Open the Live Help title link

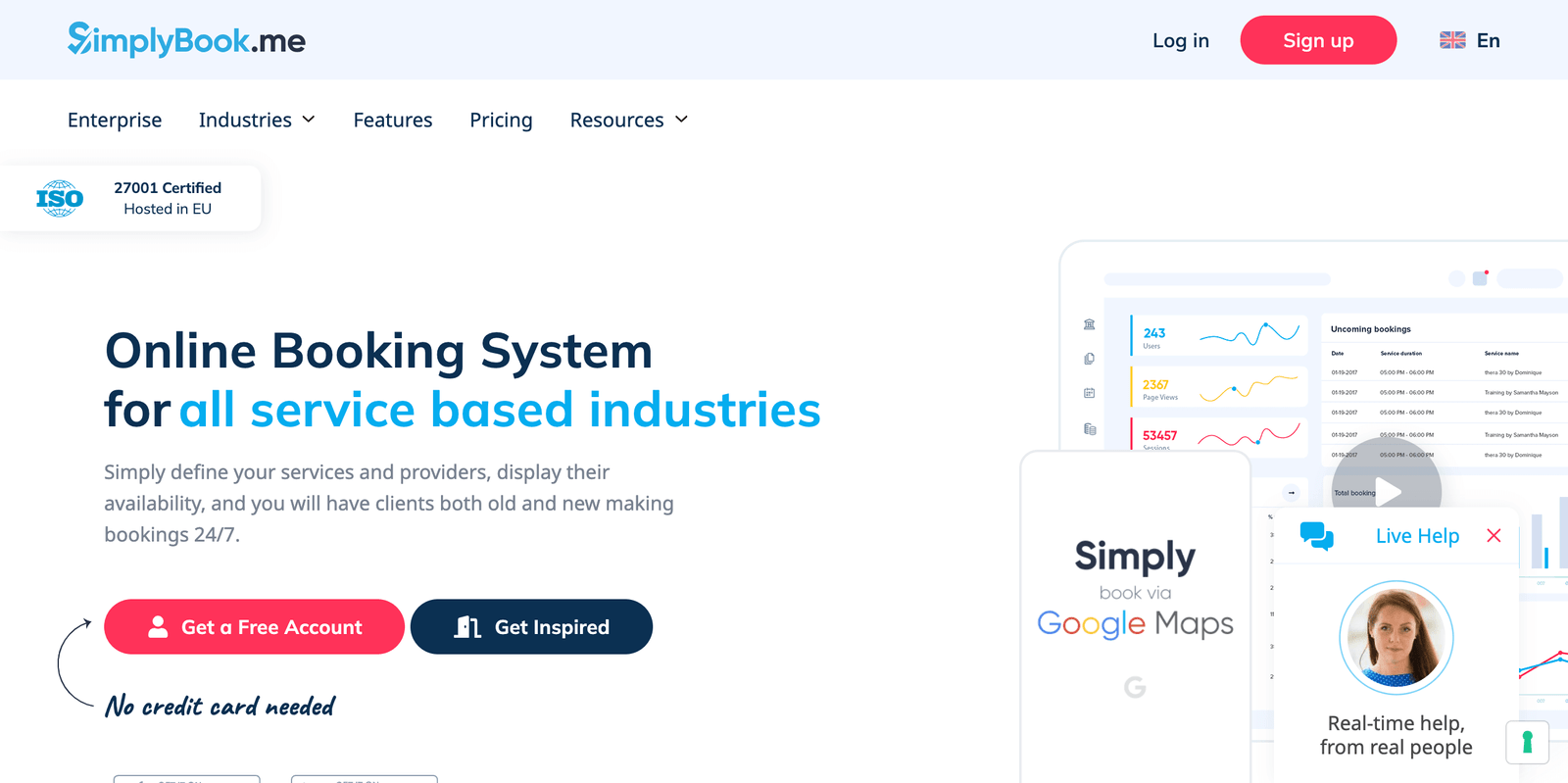[x=1417, y=536]
